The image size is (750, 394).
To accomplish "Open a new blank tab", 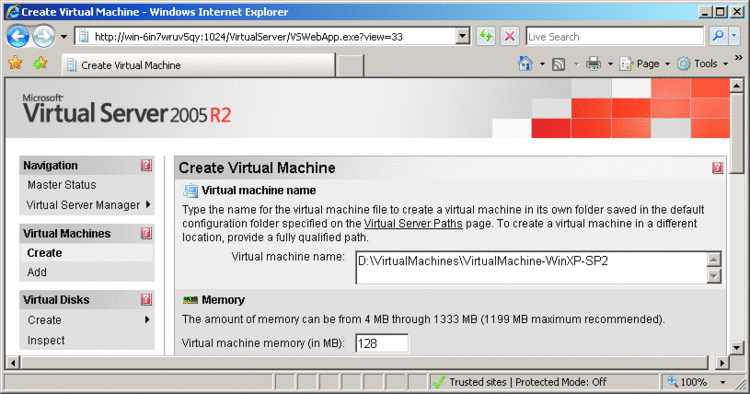I will pyautogui.click(x=350, y=66).
